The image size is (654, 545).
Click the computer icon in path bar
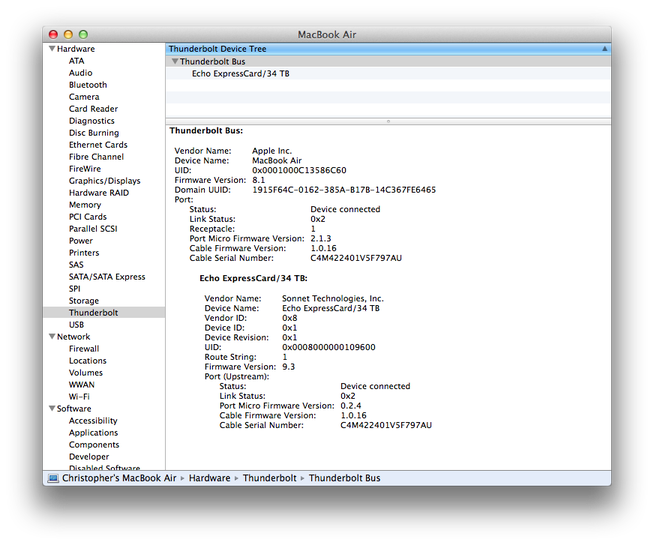tap(53, 478)
